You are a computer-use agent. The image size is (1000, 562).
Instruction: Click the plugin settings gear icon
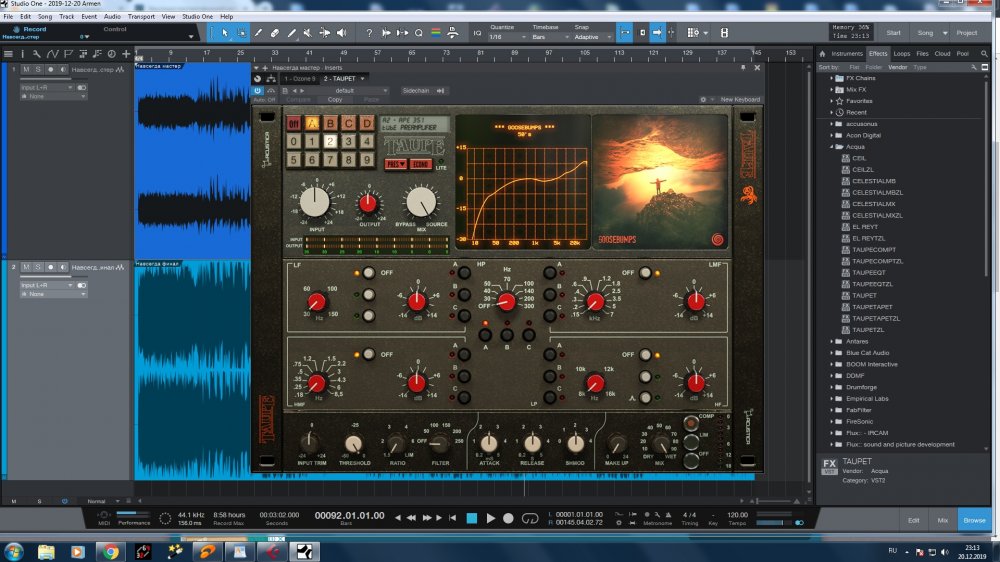click(703, 100)
